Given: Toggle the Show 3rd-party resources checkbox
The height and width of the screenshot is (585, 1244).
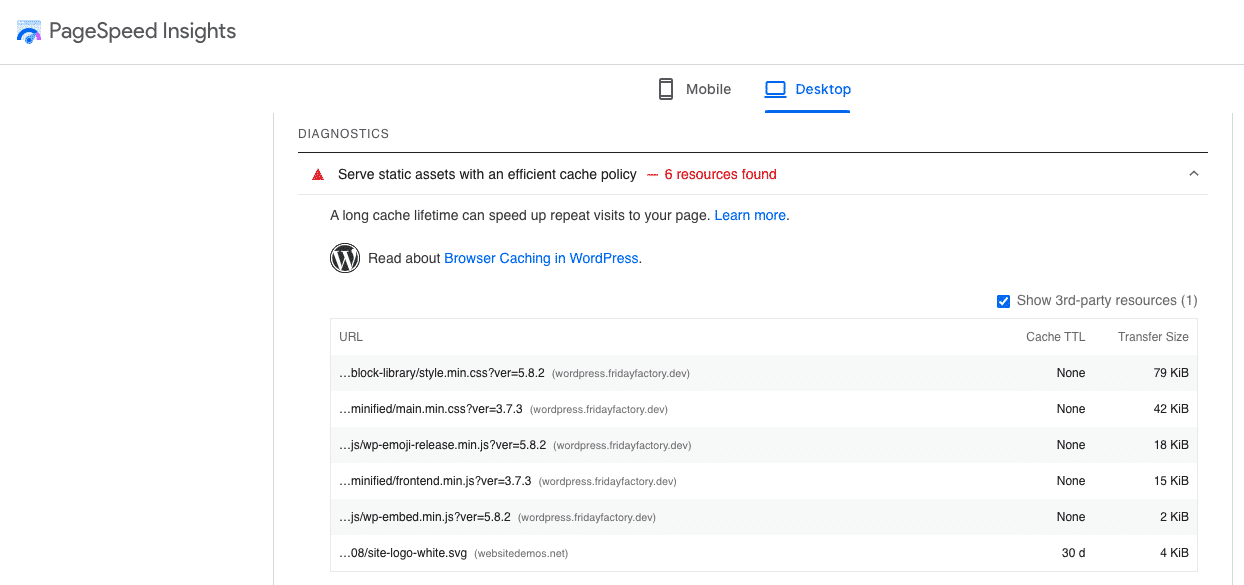Looking at the screenshot, I should pos(1003,300).
